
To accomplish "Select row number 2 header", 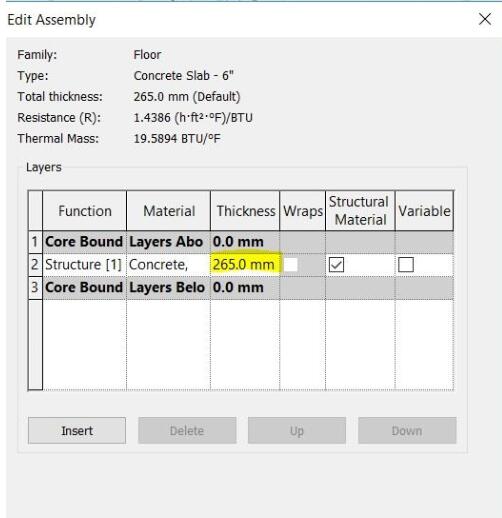I will tap(35, 265).
